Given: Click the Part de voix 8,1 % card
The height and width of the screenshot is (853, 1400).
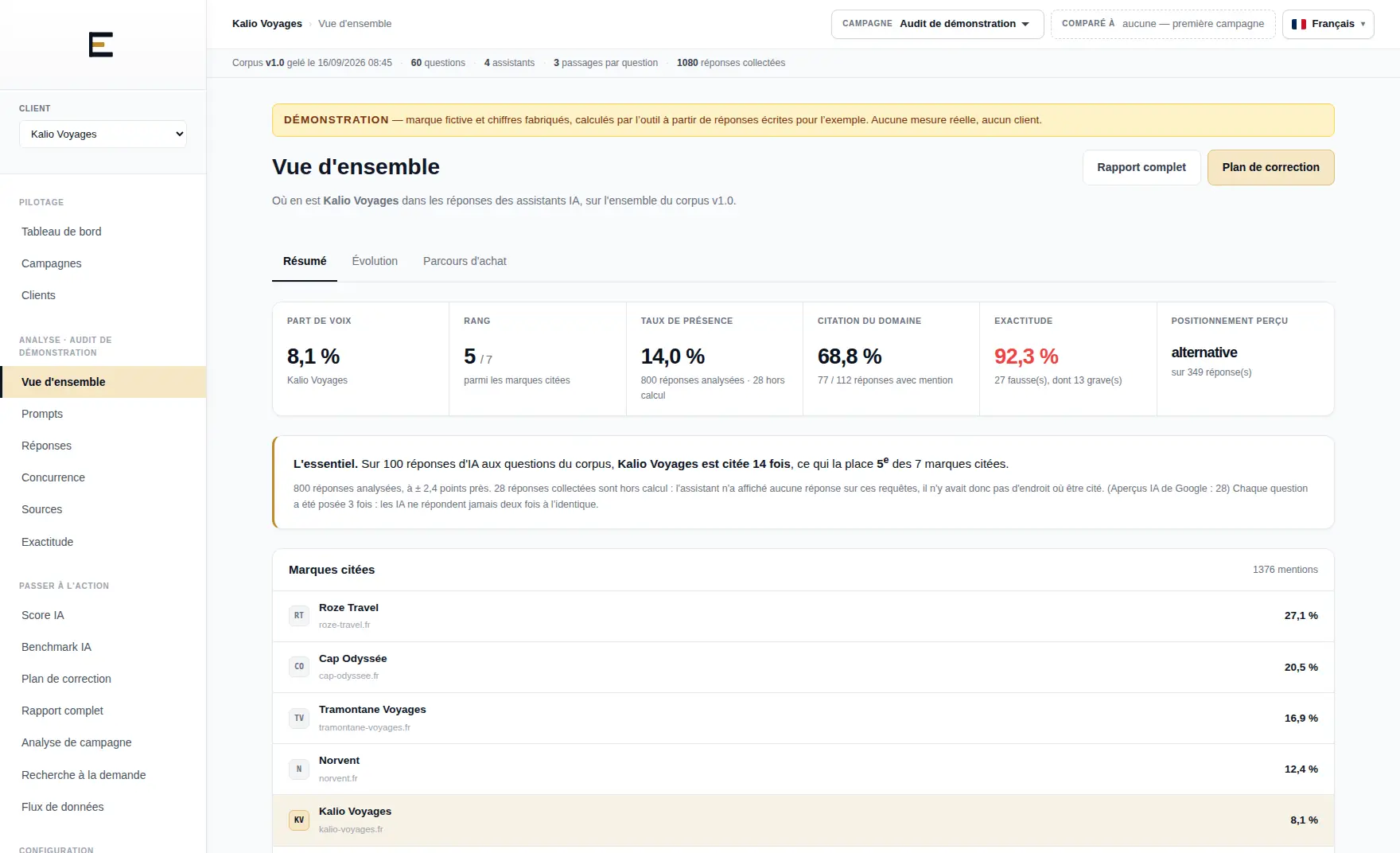Looking at the screenshot, I should click(x=360, y=359).
